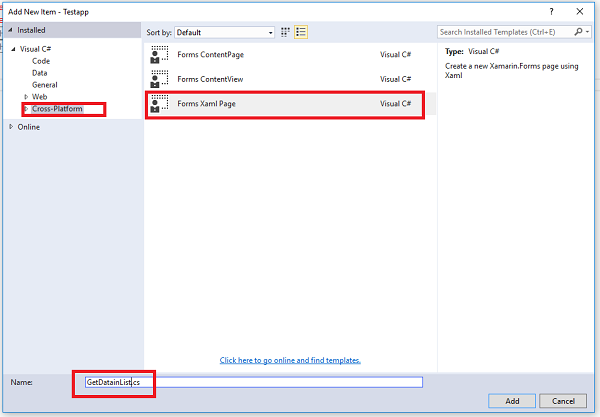The width and height of the screenshot is (600, 417).
Task: Switch to medium icons view
Action: tap(285, 32)
